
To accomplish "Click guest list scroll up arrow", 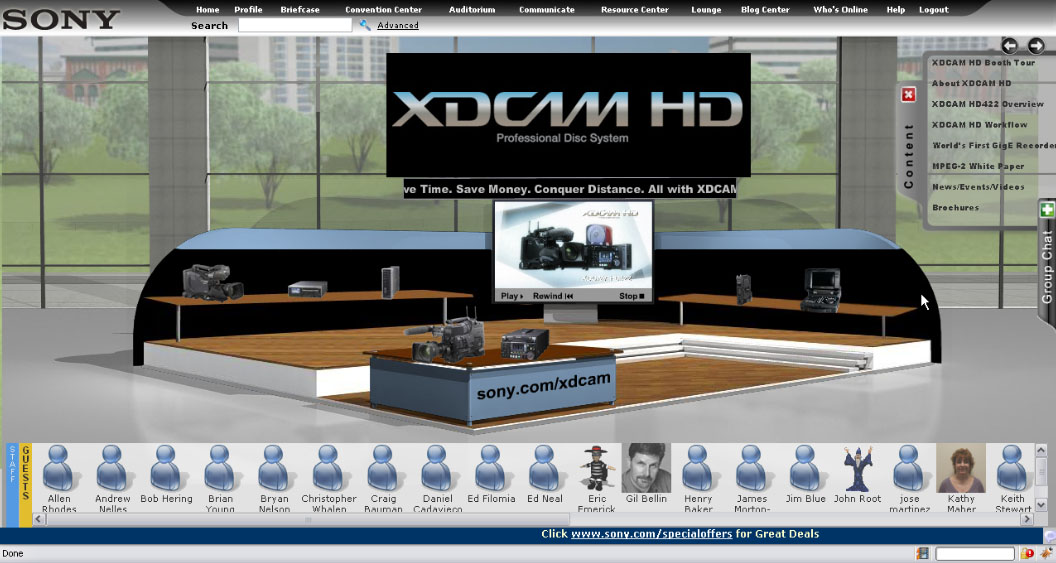I will 1041,449.
